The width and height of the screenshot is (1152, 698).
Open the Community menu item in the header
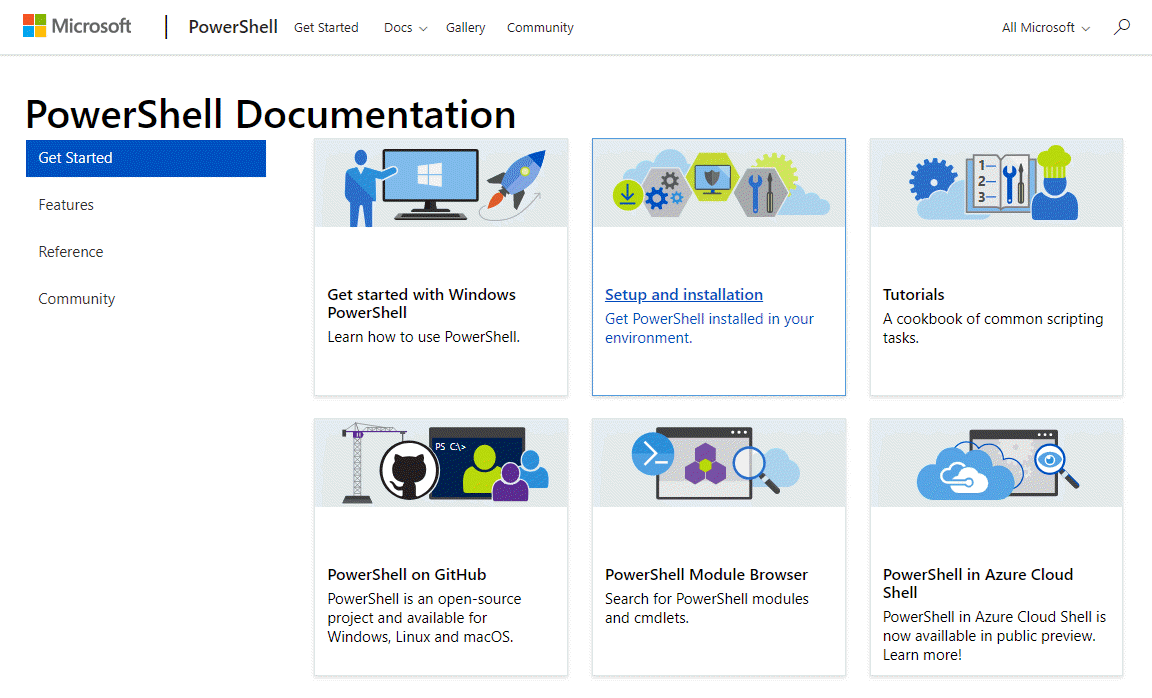pos(540,27)
